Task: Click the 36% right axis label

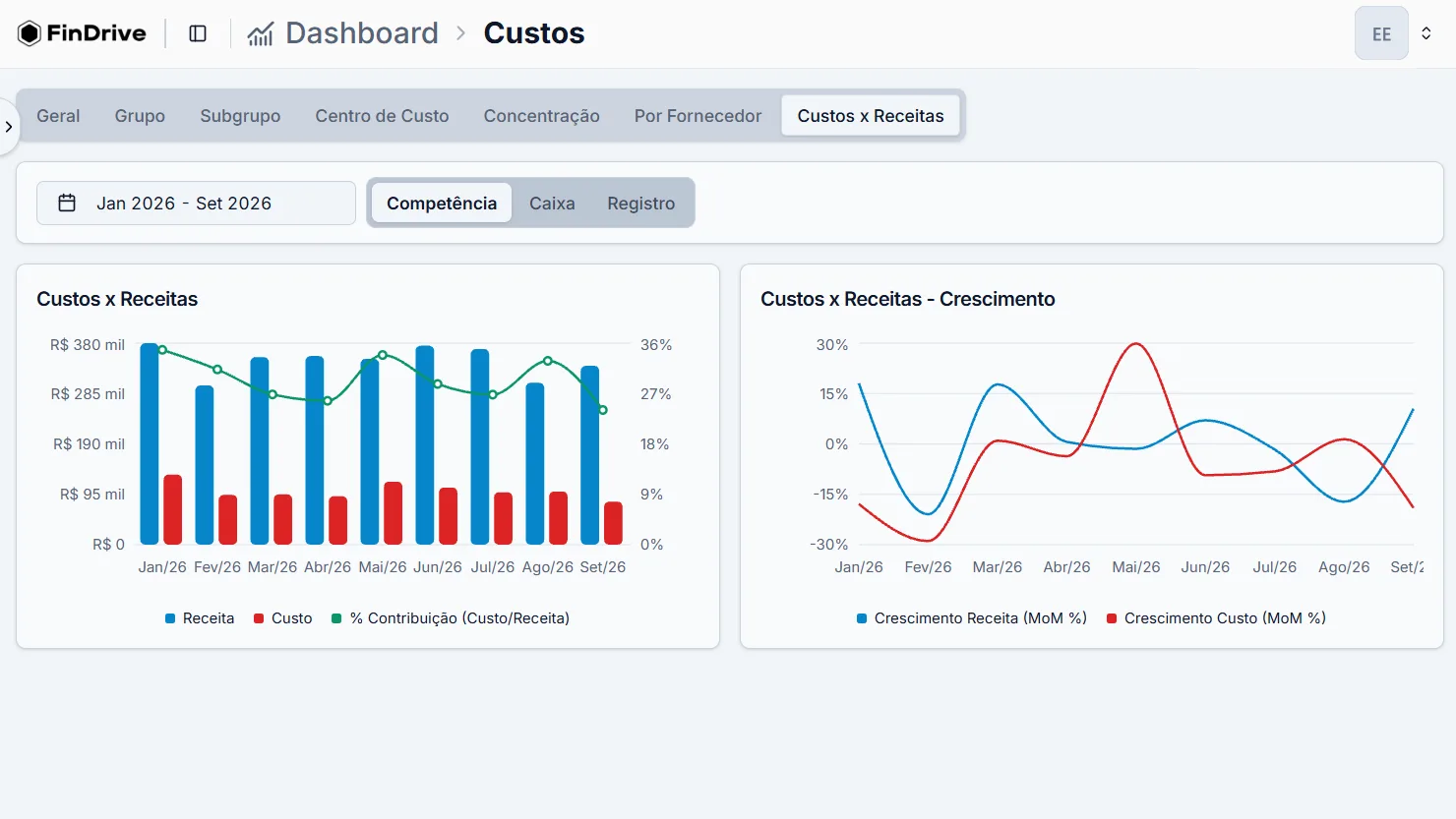Action: pyautogui.click(x=656, y=345)
